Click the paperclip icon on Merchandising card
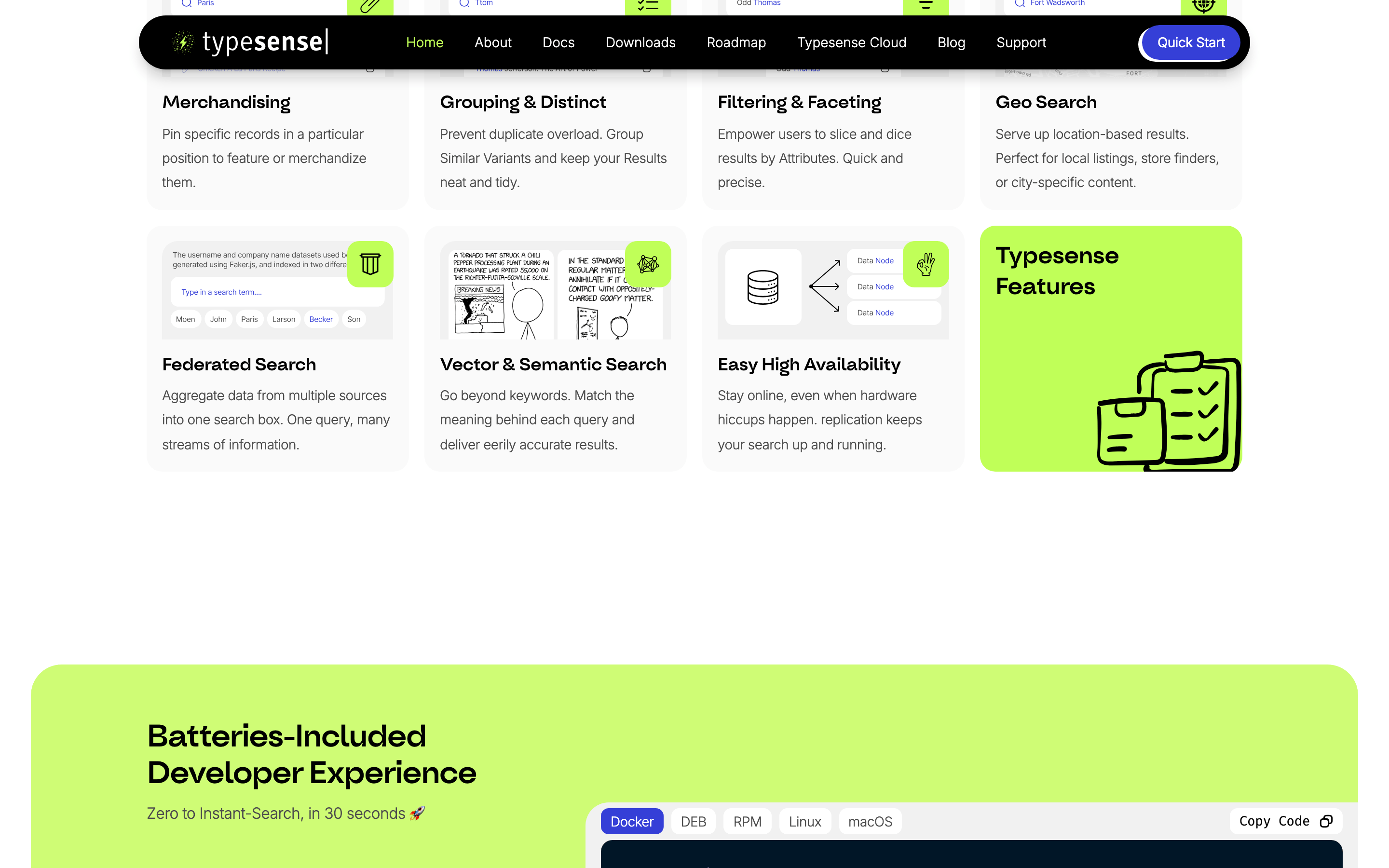Image resolution: width=1389 pixels, height=868 pixels. click(x=370, y=6)
